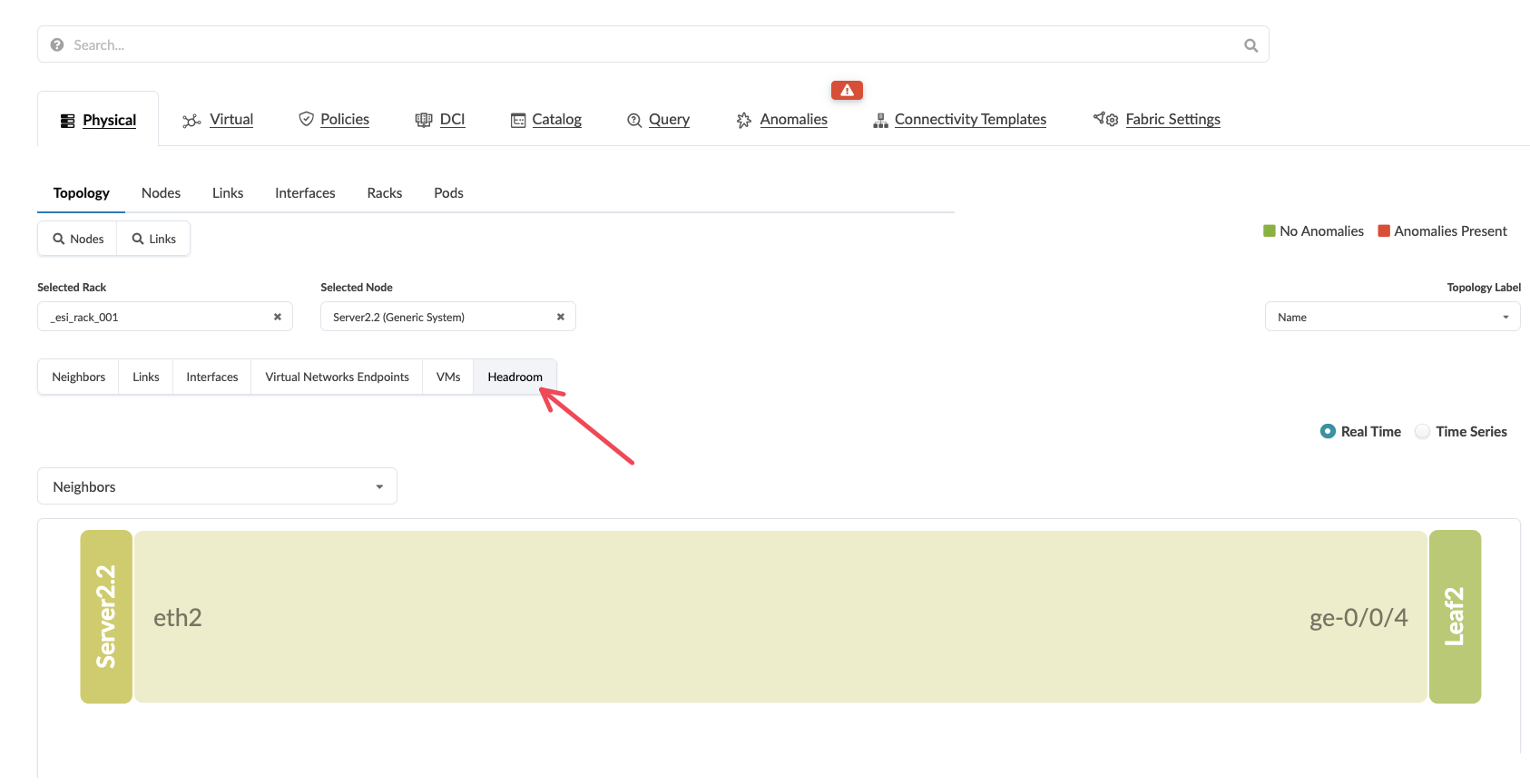Select the Headroom tab

pyautogui.click(x=515, y=377)
